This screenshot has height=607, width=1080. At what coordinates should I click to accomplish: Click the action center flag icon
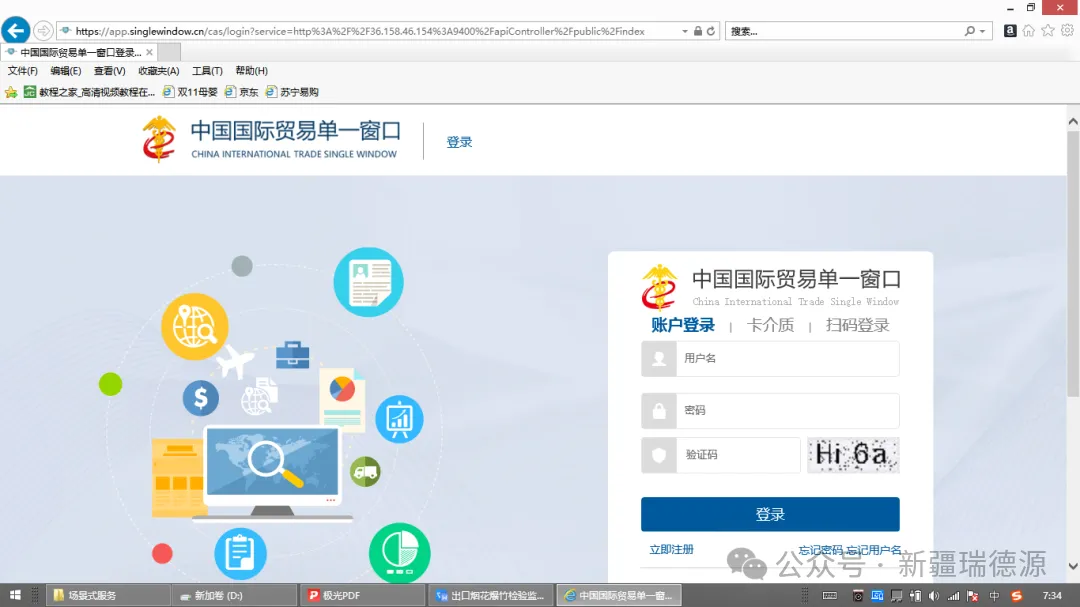[973, 596]
